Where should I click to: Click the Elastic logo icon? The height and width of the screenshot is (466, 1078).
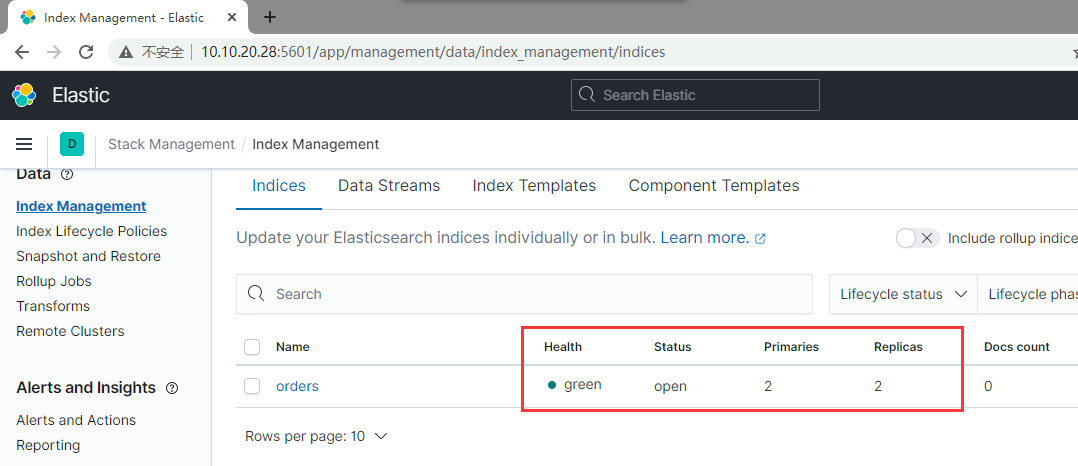tap(24, 95)
